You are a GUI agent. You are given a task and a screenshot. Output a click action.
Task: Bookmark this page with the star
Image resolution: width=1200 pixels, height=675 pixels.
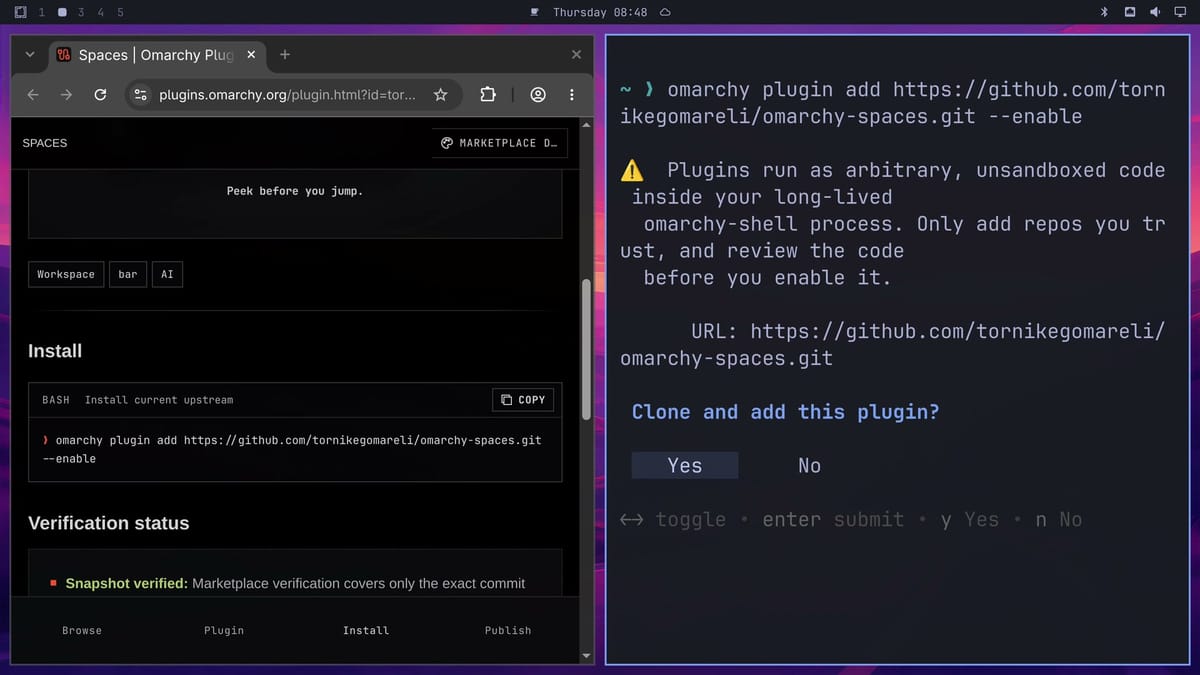tap(440, 95)
